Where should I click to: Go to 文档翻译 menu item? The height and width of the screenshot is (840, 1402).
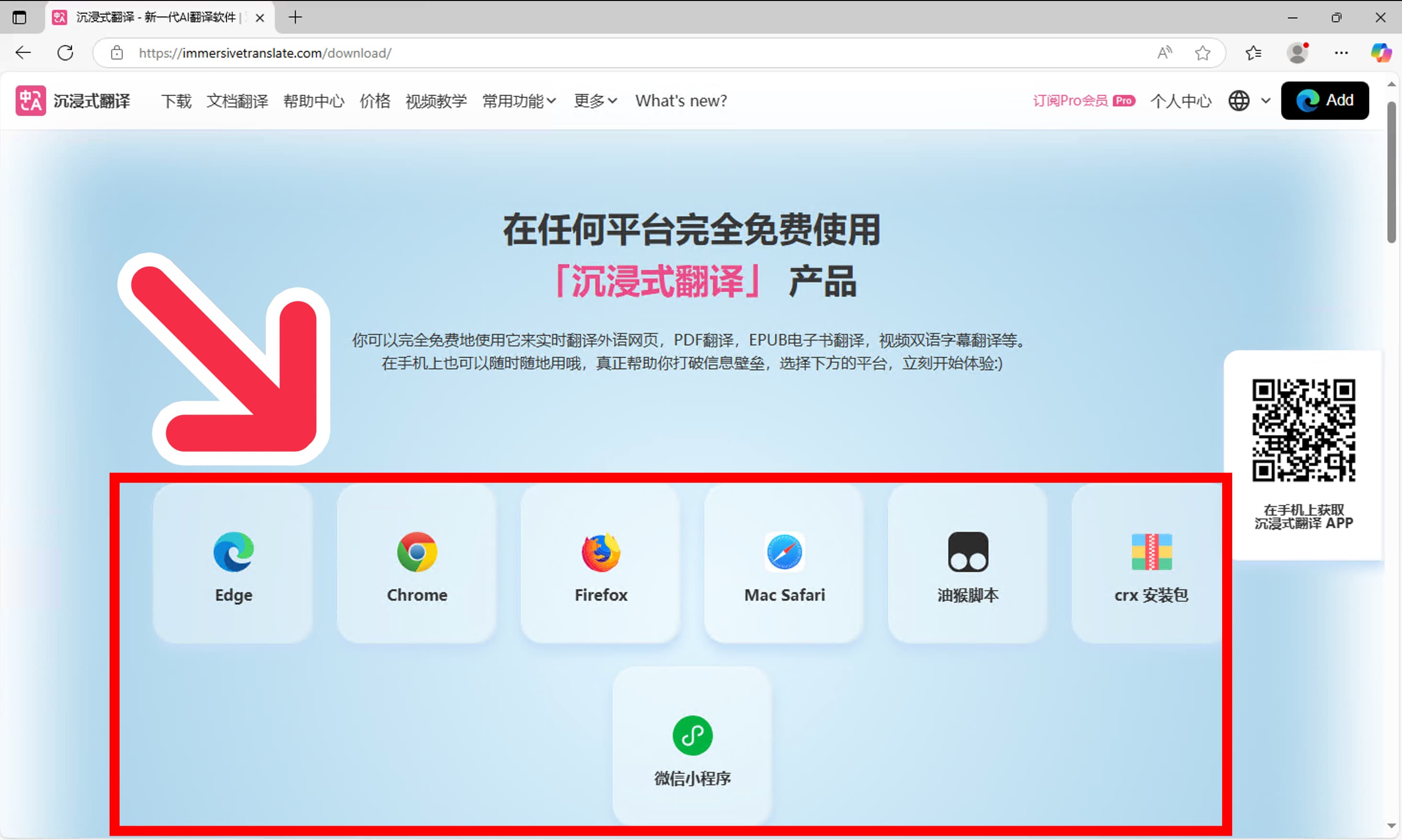click(x=237, y=101)
